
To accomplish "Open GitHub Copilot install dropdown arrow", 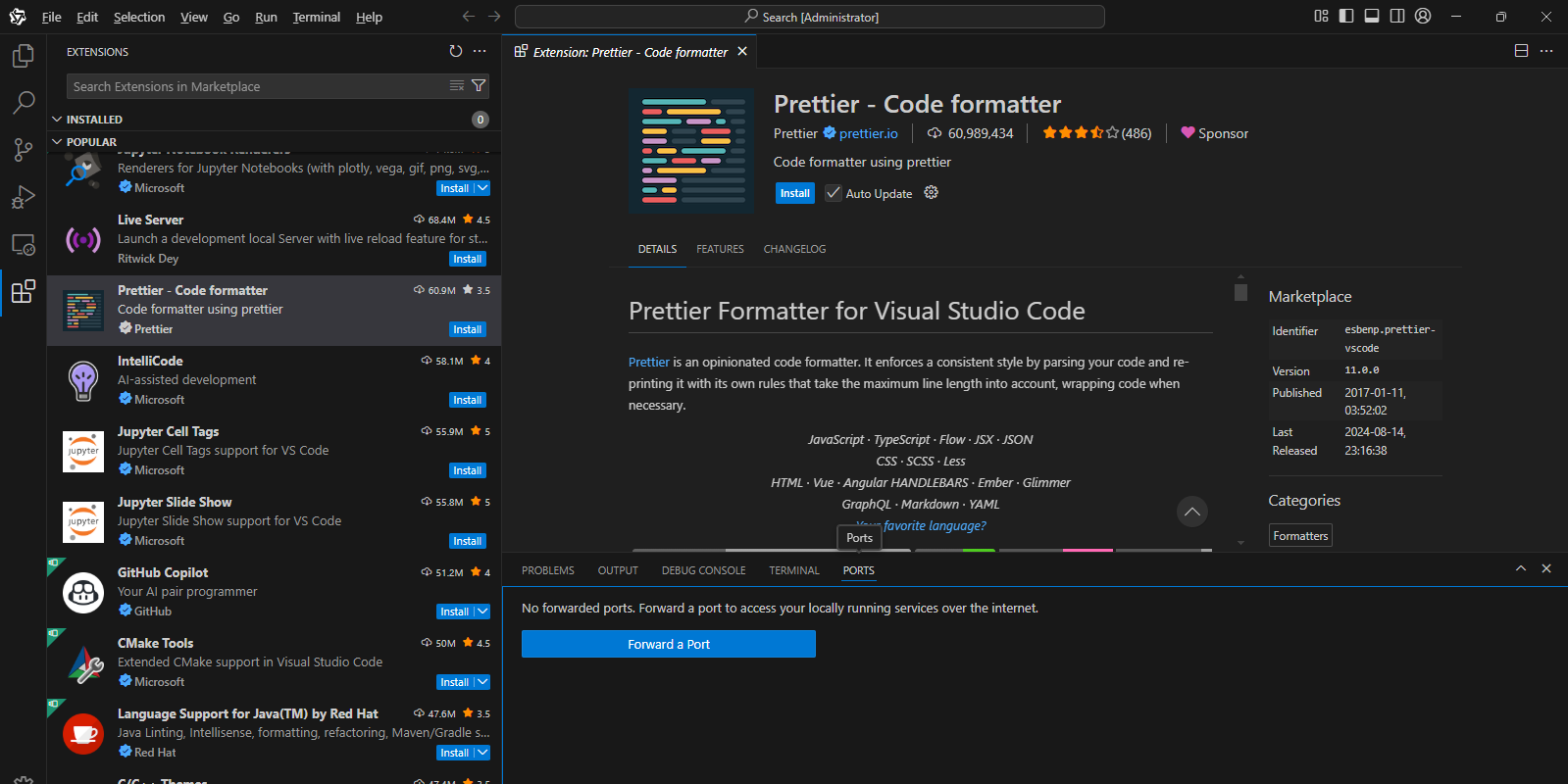I will tap(482, 612).
